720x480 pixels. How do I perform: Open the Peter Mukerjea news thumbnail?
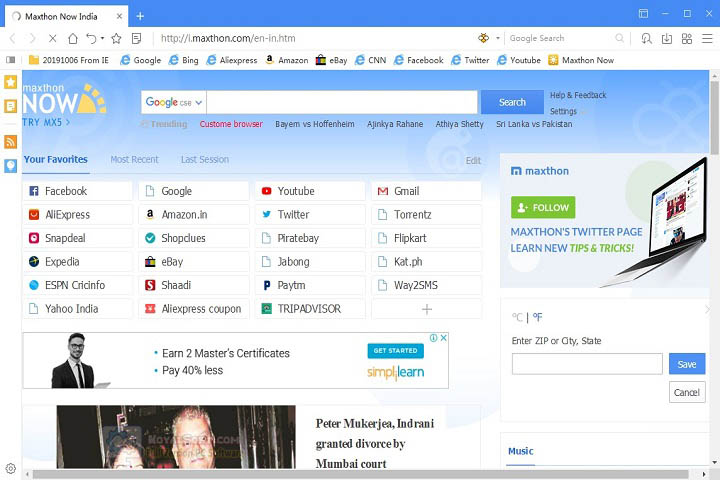click(176, 437)
